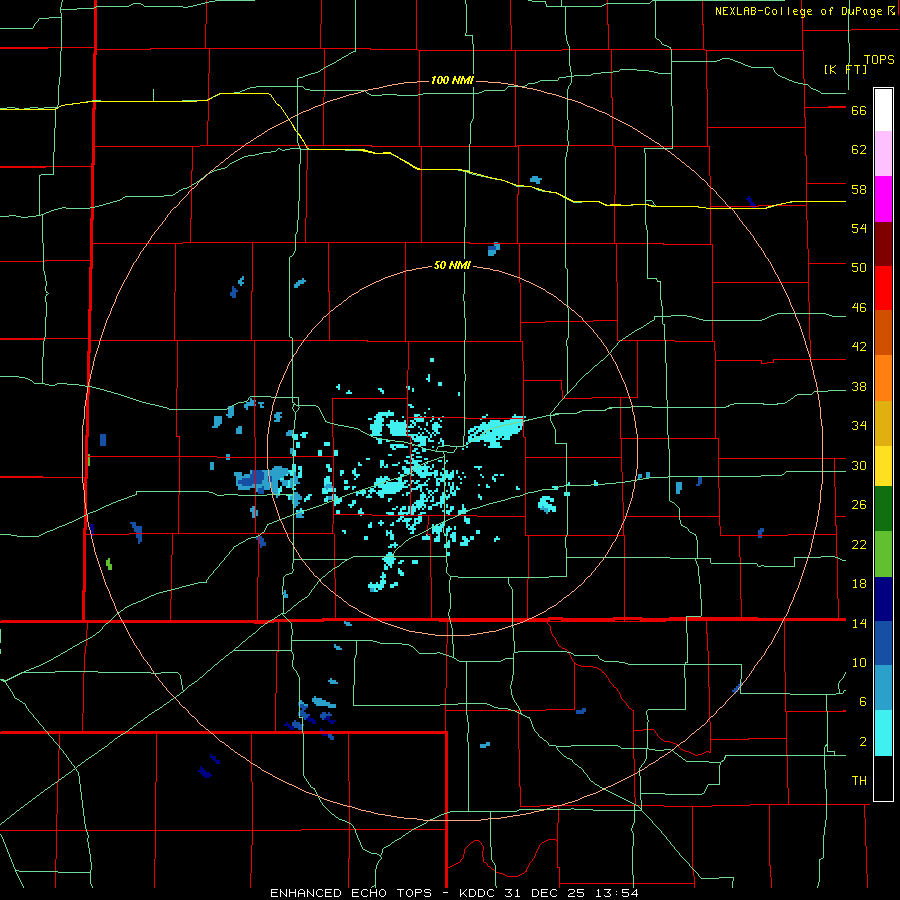Click the 66 value on the legend
The image size is (900, 900).
[859, 111]
